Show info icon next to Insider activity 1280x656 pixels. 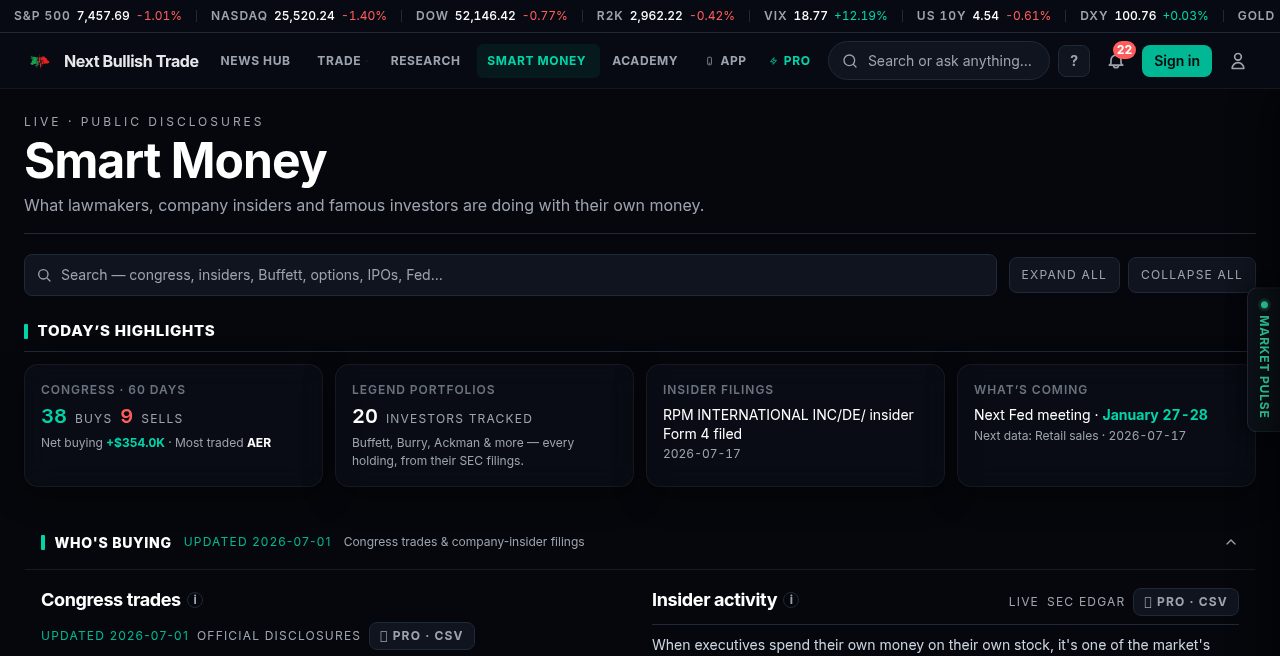(791, 600)
